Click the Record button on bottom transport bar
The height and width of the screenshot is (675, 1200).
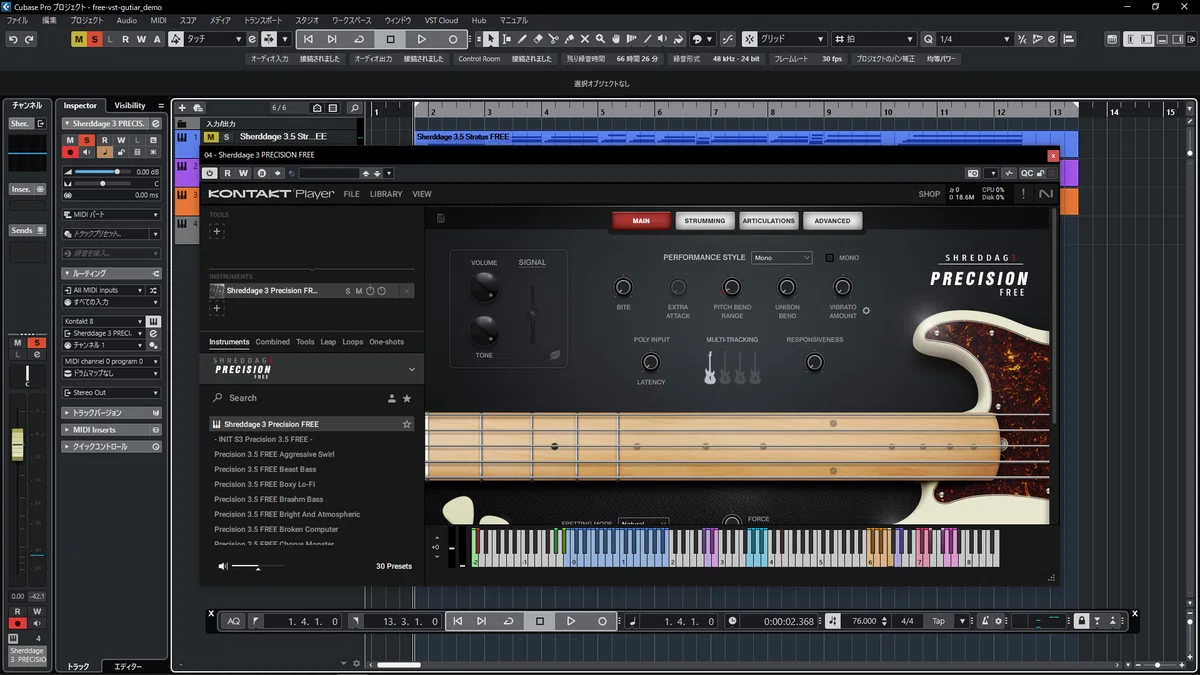tap(602, 621)
